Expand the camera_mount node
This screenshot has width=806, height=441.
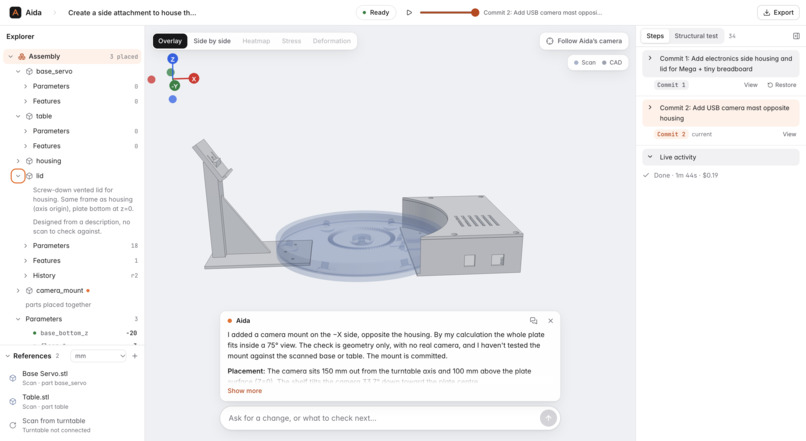(x=18, y=290)
